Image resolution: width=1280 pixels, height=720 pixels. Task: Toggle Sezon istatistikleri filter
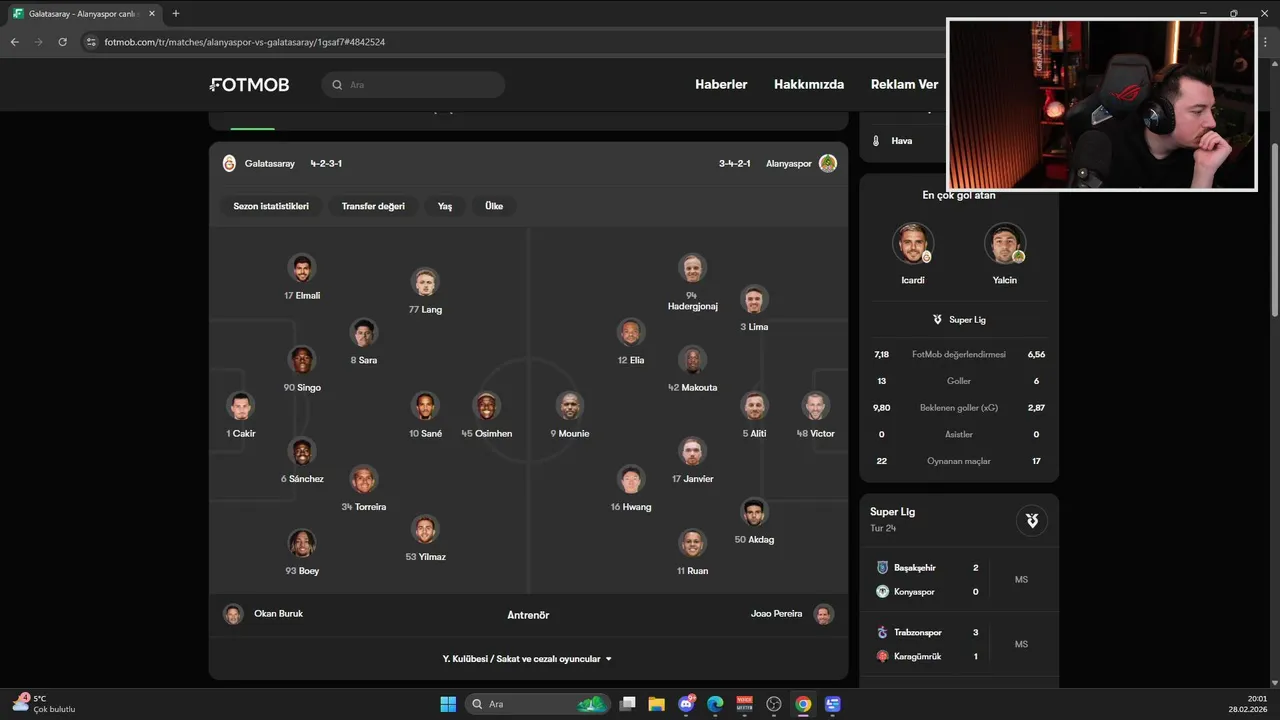pyautogui.click(x=271, y=206)
